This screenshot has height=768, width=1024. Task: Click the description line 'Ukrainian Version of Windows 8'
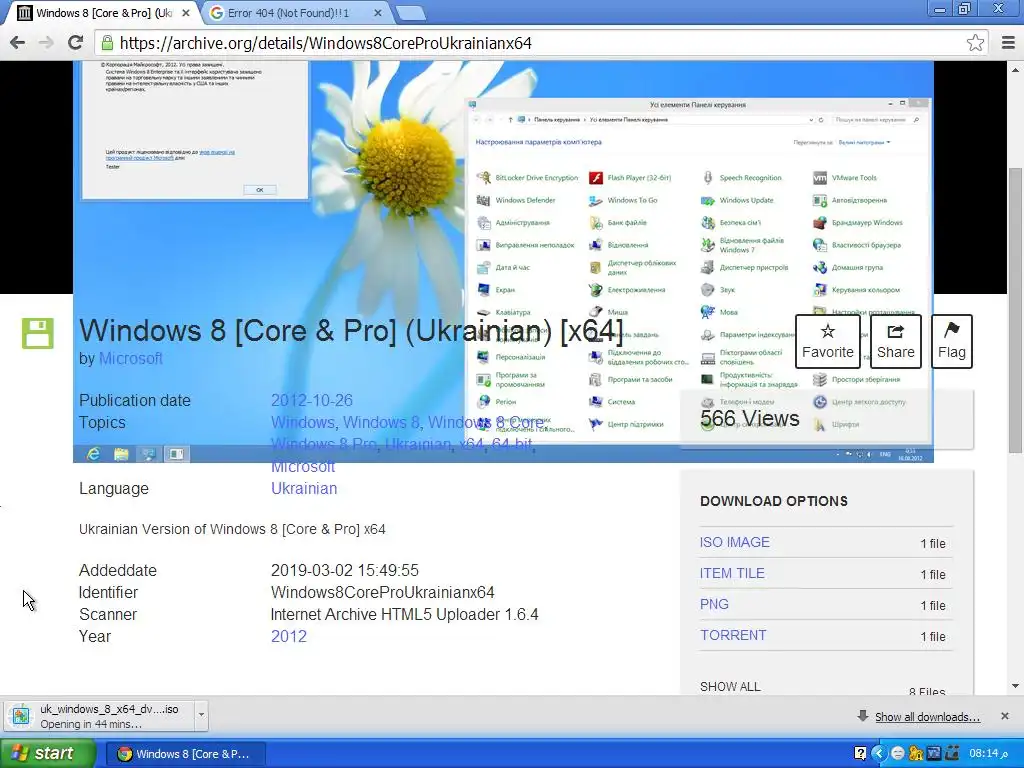(232, 529)
